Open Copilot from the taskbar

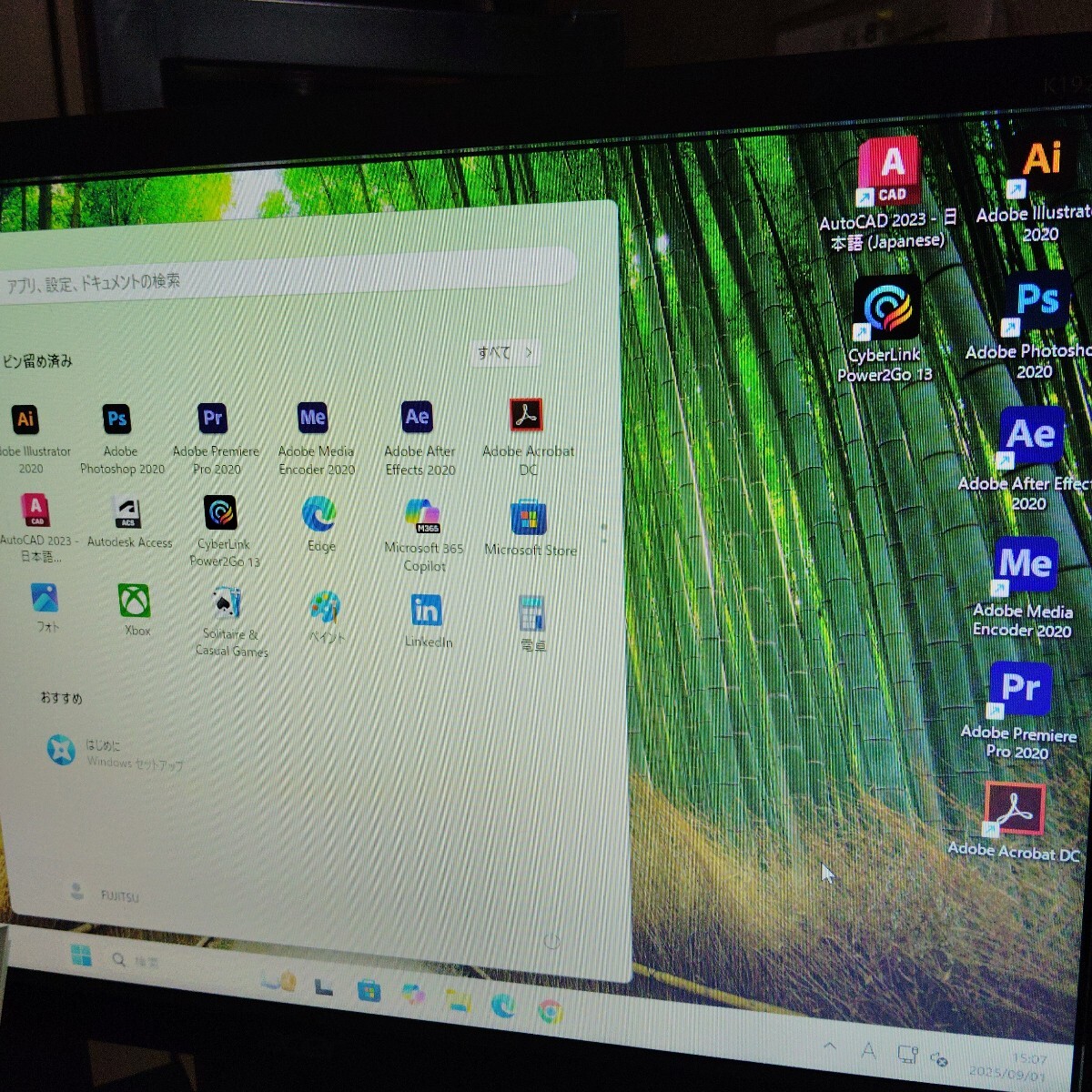point(413,993)
